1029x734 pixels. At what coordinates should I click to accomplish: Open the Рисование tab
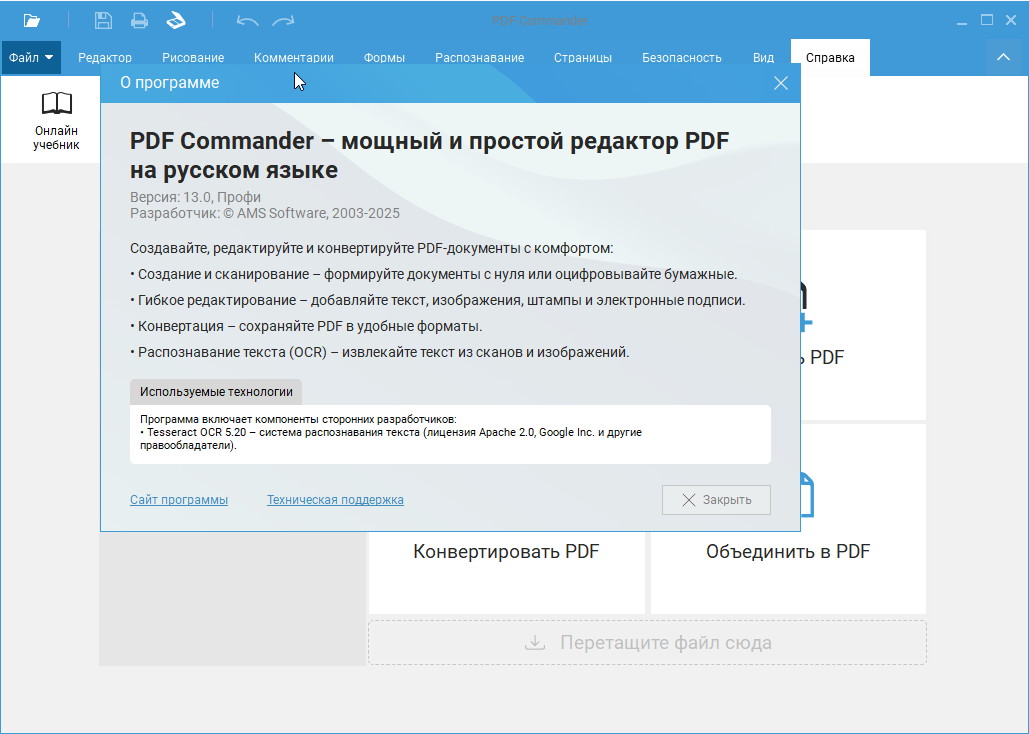pyautogui.click(x=193, y=58)
